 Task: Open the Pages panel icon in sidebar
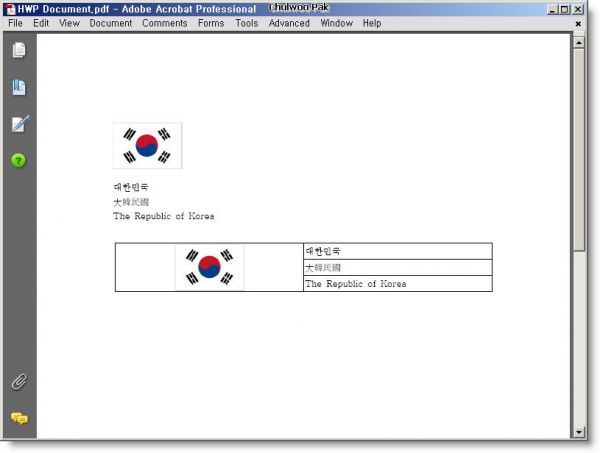19,50
